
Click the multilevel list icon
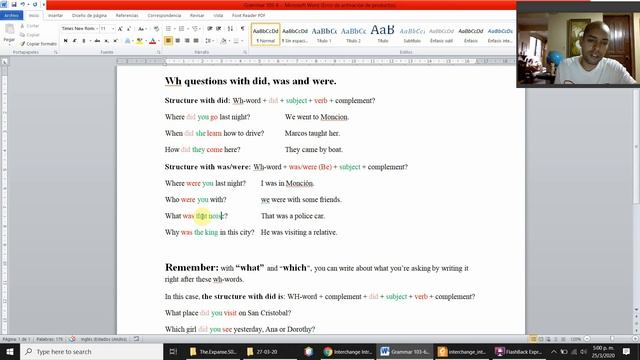196,29
